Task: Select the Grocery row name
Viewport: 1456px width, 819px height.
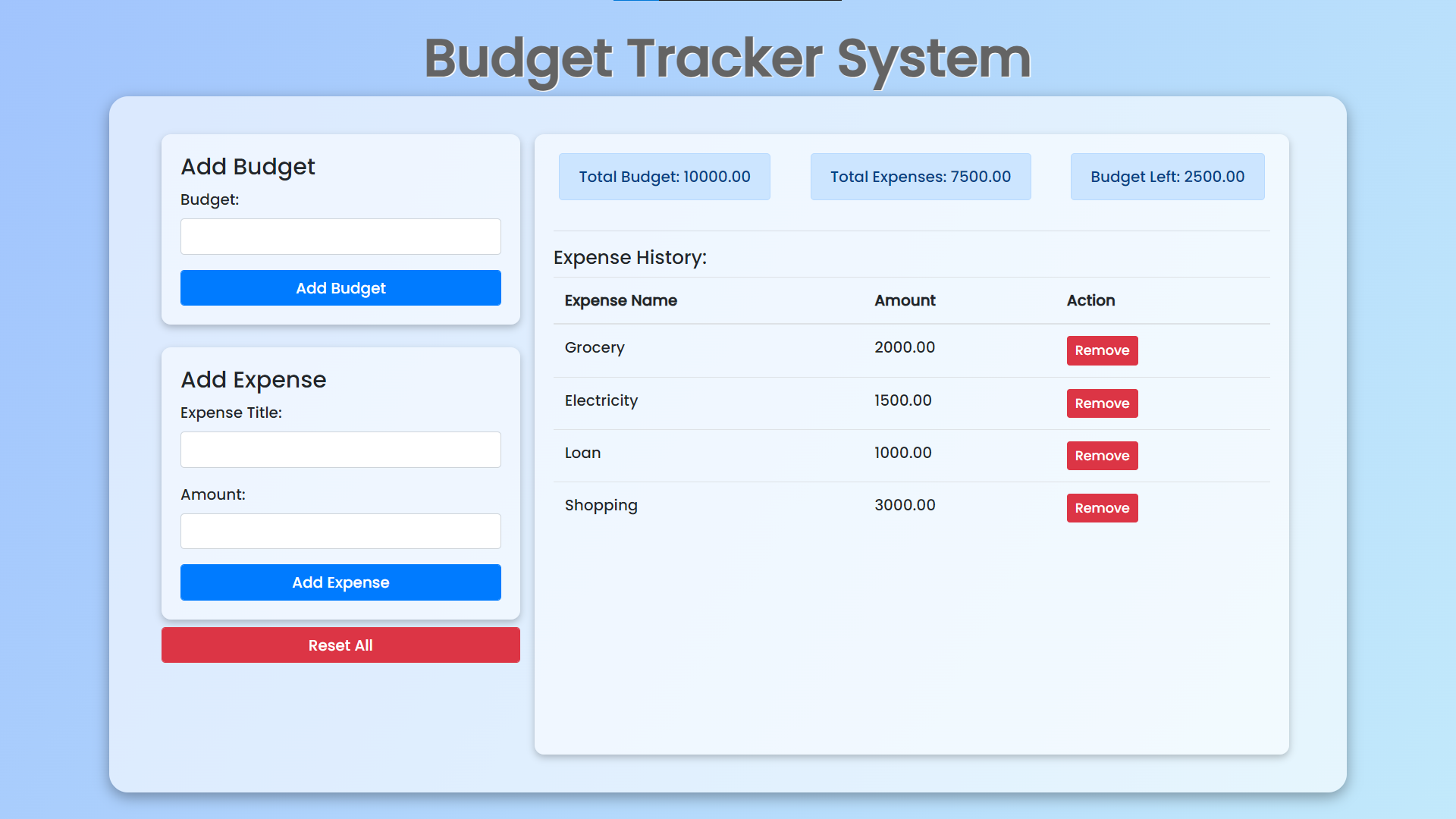Action: pyautogui.click(x=595, y=347)
